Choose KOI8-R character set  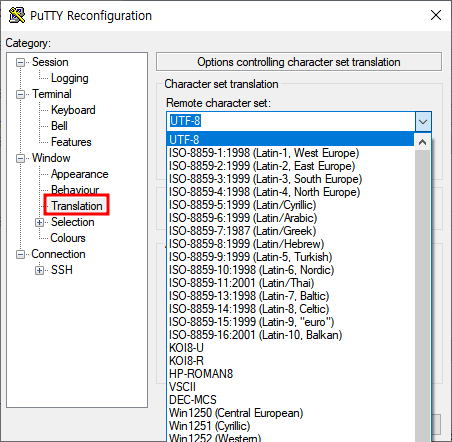point(290,361)
